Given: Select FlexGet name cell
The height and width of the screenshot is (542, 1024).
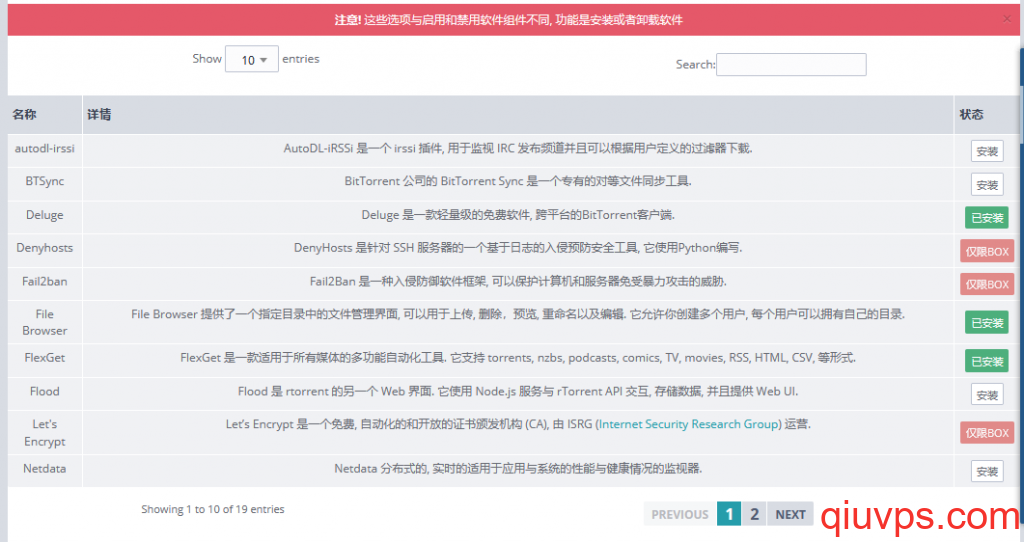Looking at the screenshot, I should (x=44, y=358).
